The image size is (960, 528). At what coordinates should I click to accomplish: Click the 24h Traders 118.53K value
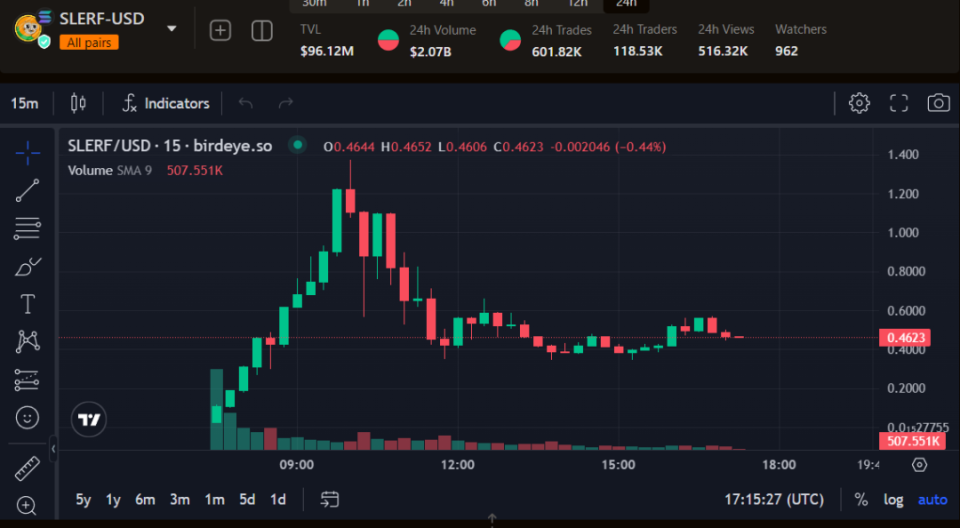(x=638, y=51)
